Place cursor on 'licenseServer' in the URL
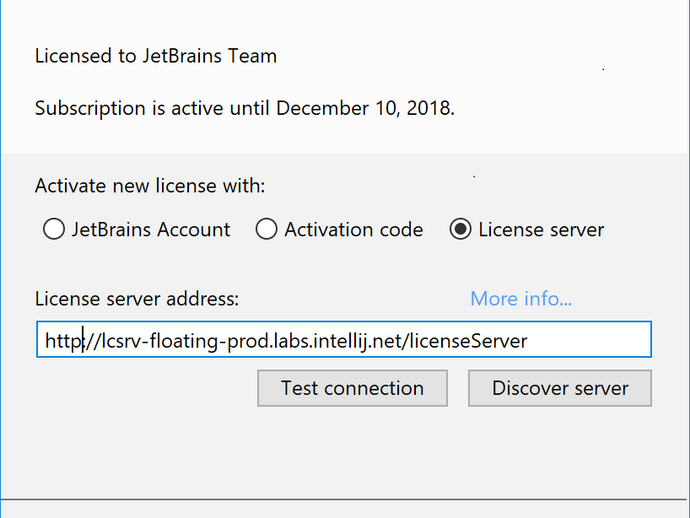The width and height of the screenshot is (690, 518). pyautogui.click(x=468, y=341)
